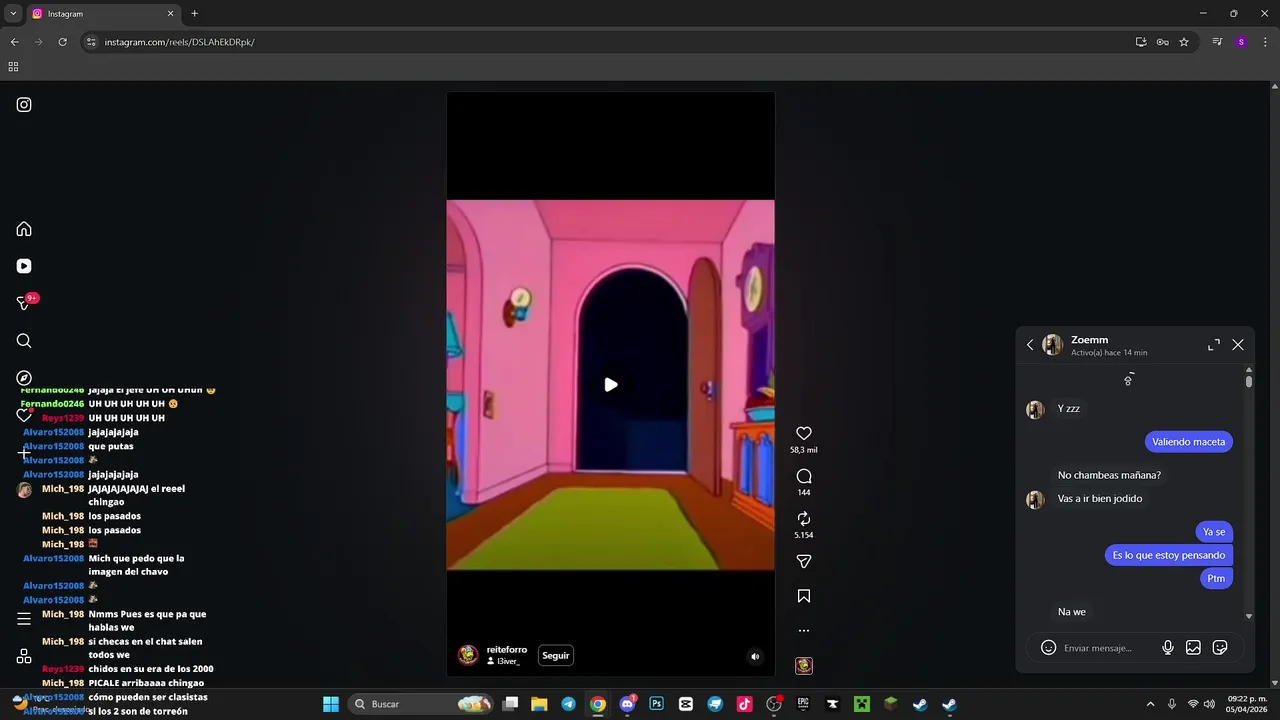Select the Instagram browser tab
The image size is (1280, 720).
pyautogui.click(x=103, y=14)
